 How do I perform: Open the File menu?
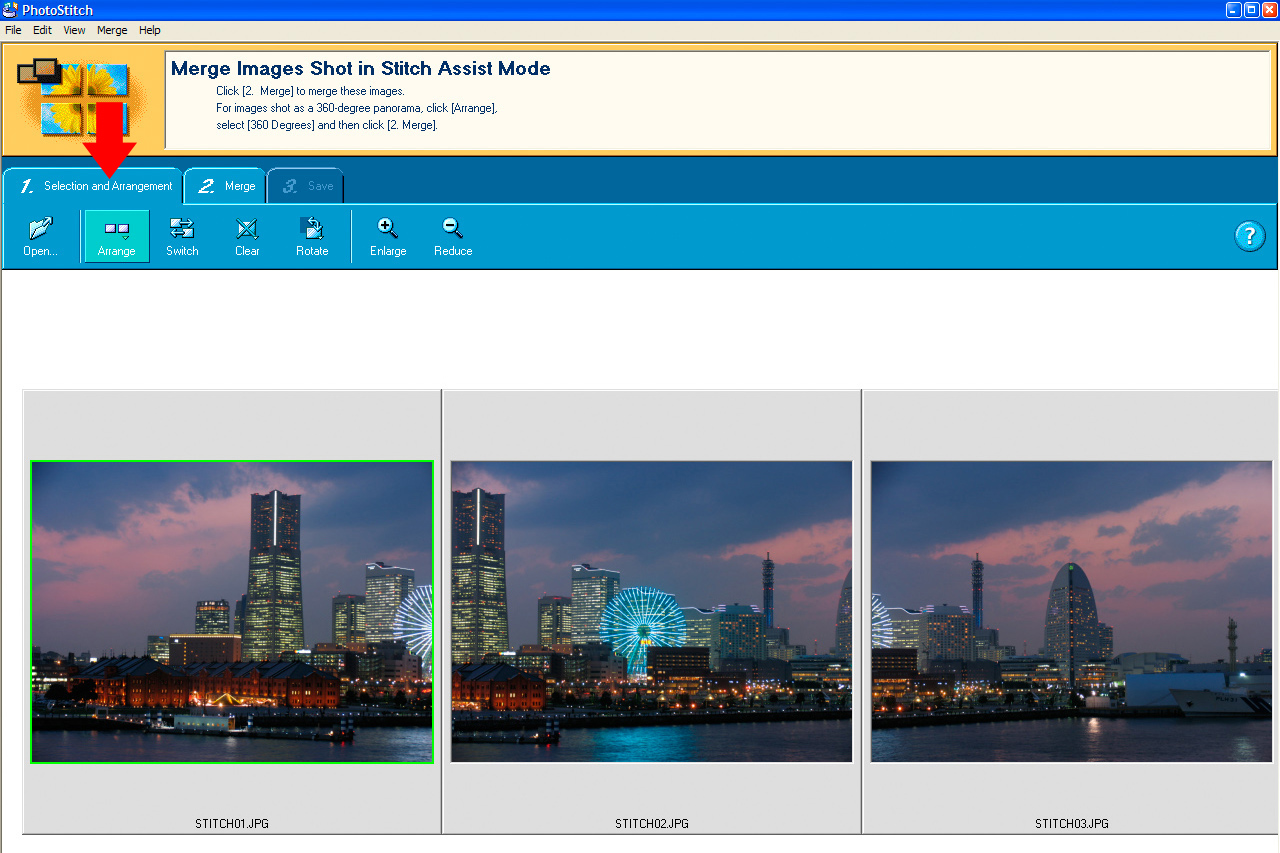point(13,30)
